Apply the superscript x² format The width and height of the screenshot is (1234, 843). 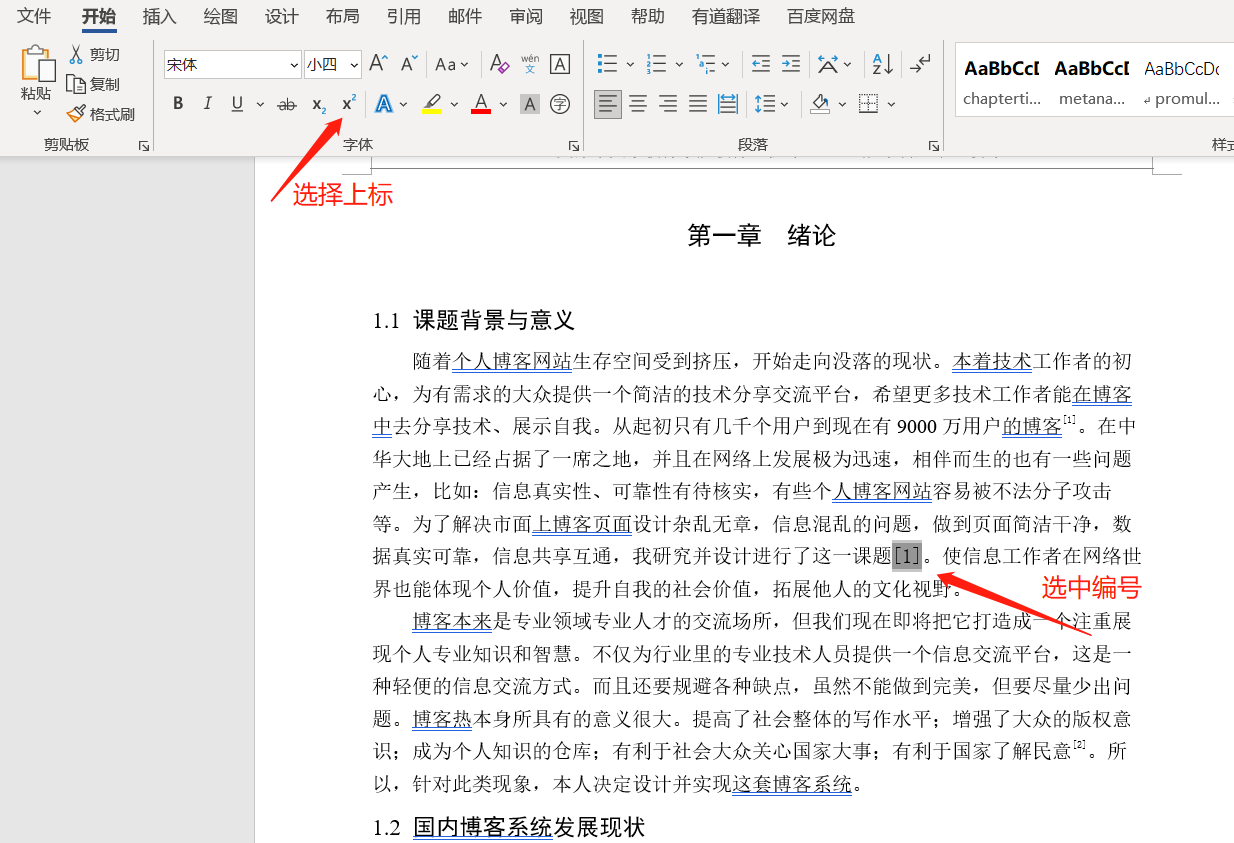[x=349, y=104]
